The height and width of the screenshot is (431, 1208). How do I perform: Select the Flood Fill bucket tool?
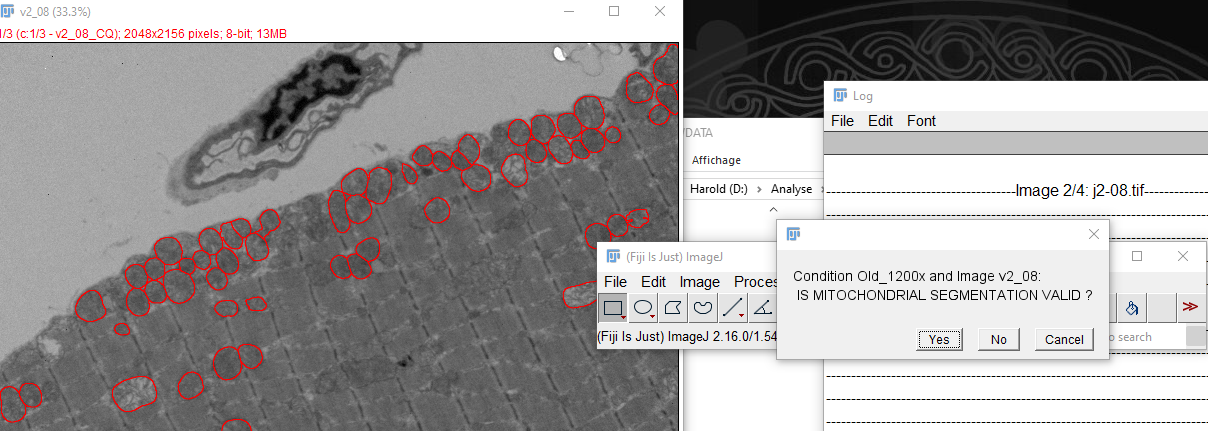click(1133, 307)
